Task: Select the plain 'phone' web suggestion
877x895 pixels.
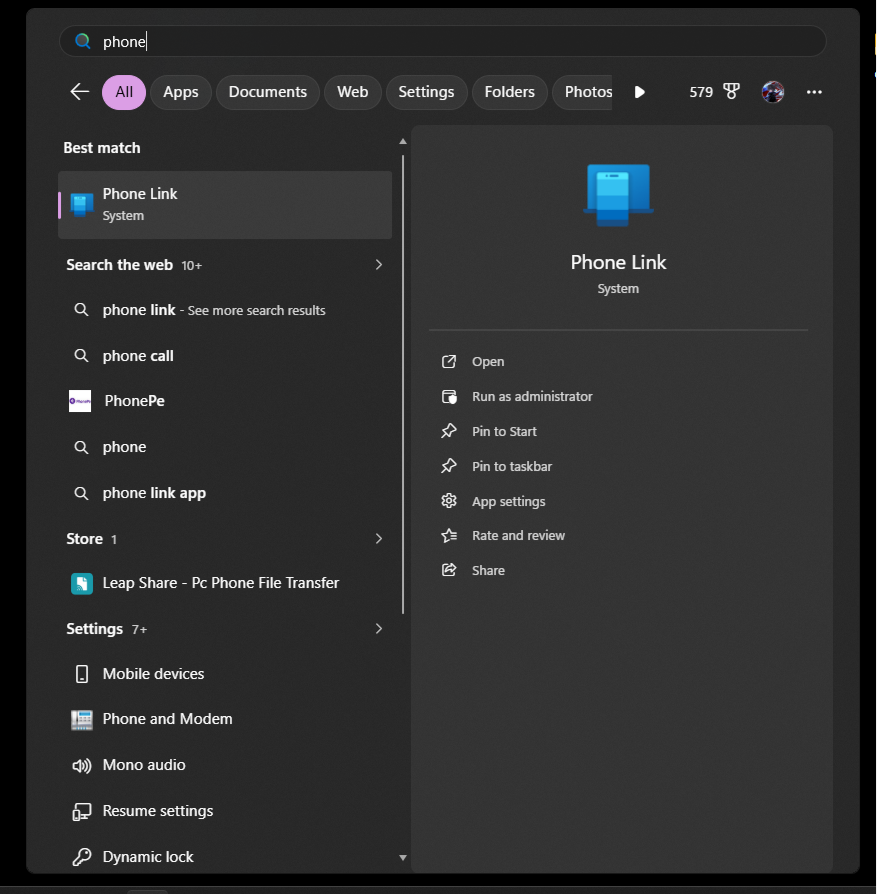Action: click(225, 447)
